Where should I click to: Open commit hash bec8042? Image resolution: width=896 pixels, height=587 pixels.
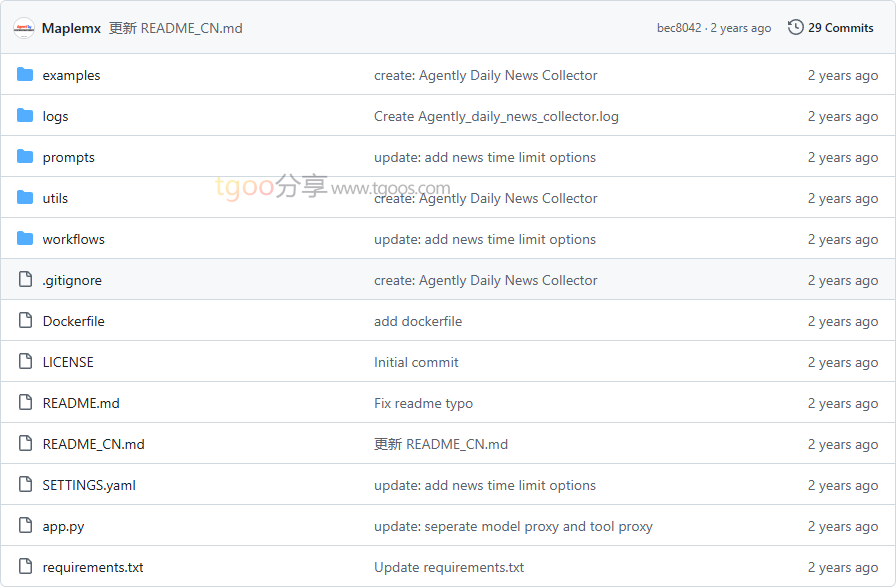coord(679,28)
